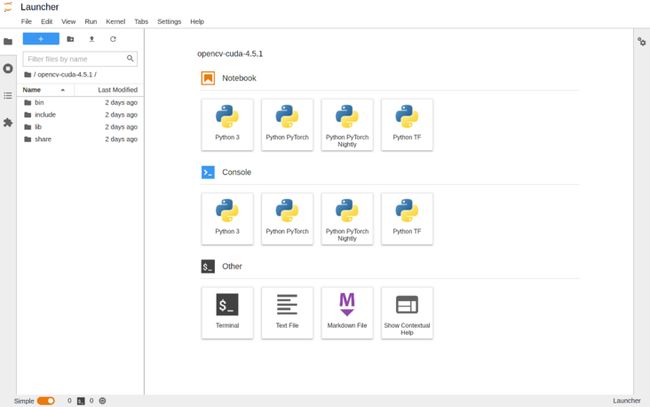Toggle the Simple interface mode switch
650x407 pixels.
(x=46, y=401)
